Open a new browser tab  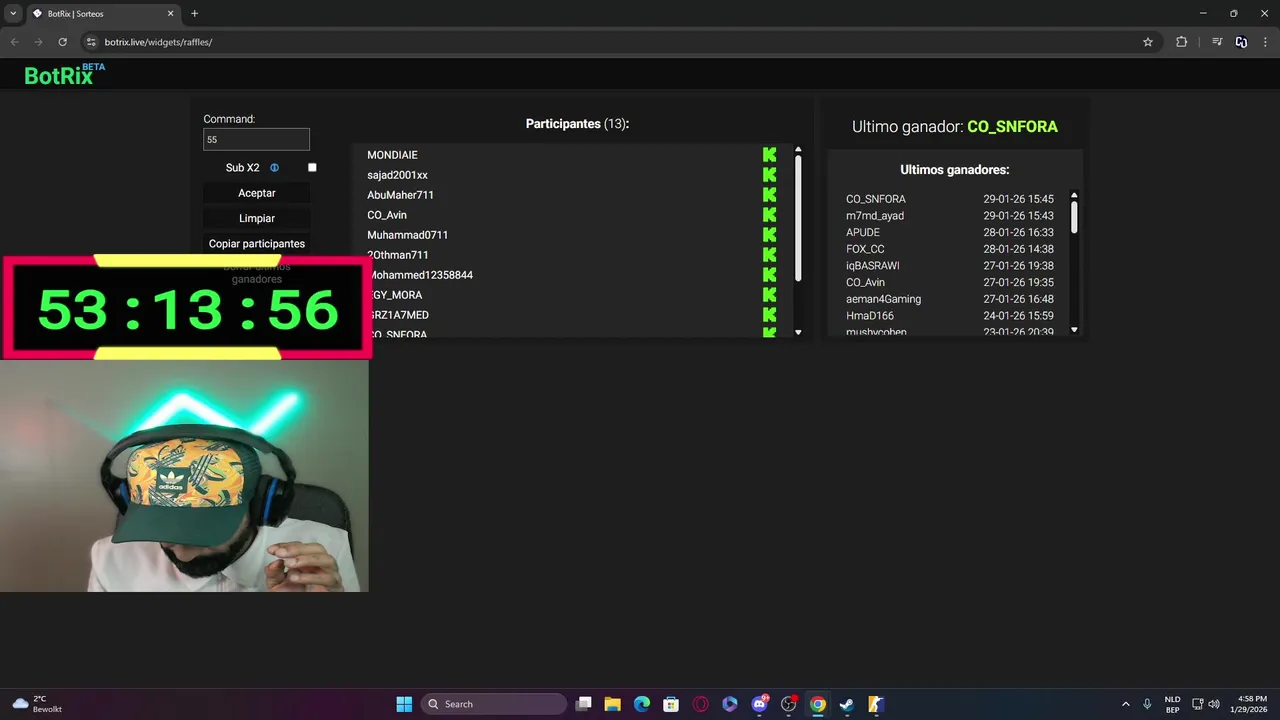pos(194,14)
